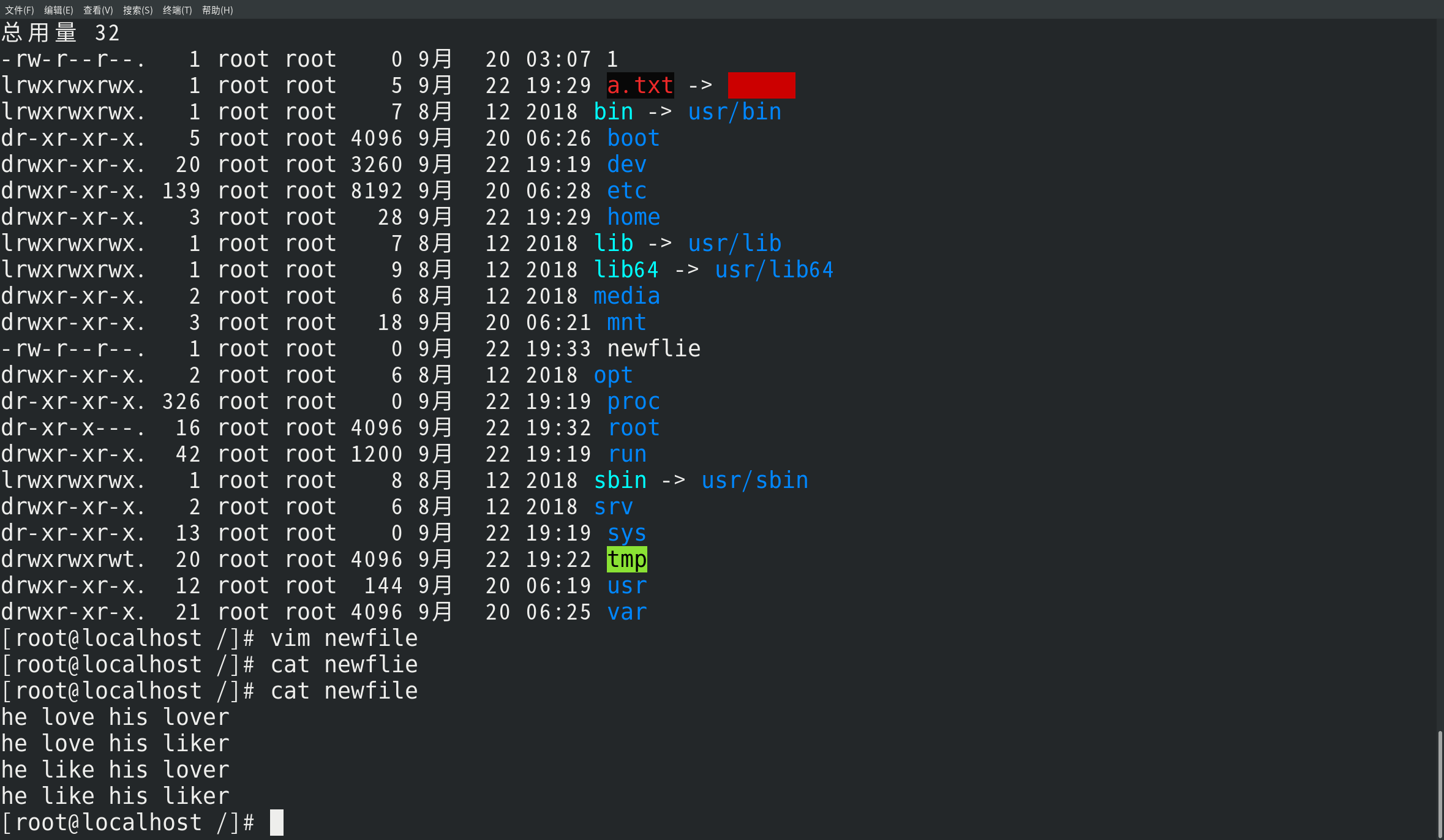The image size is (1444, 840).
Task: Click the block cursor at the prompt
Action: pos(277,822)
